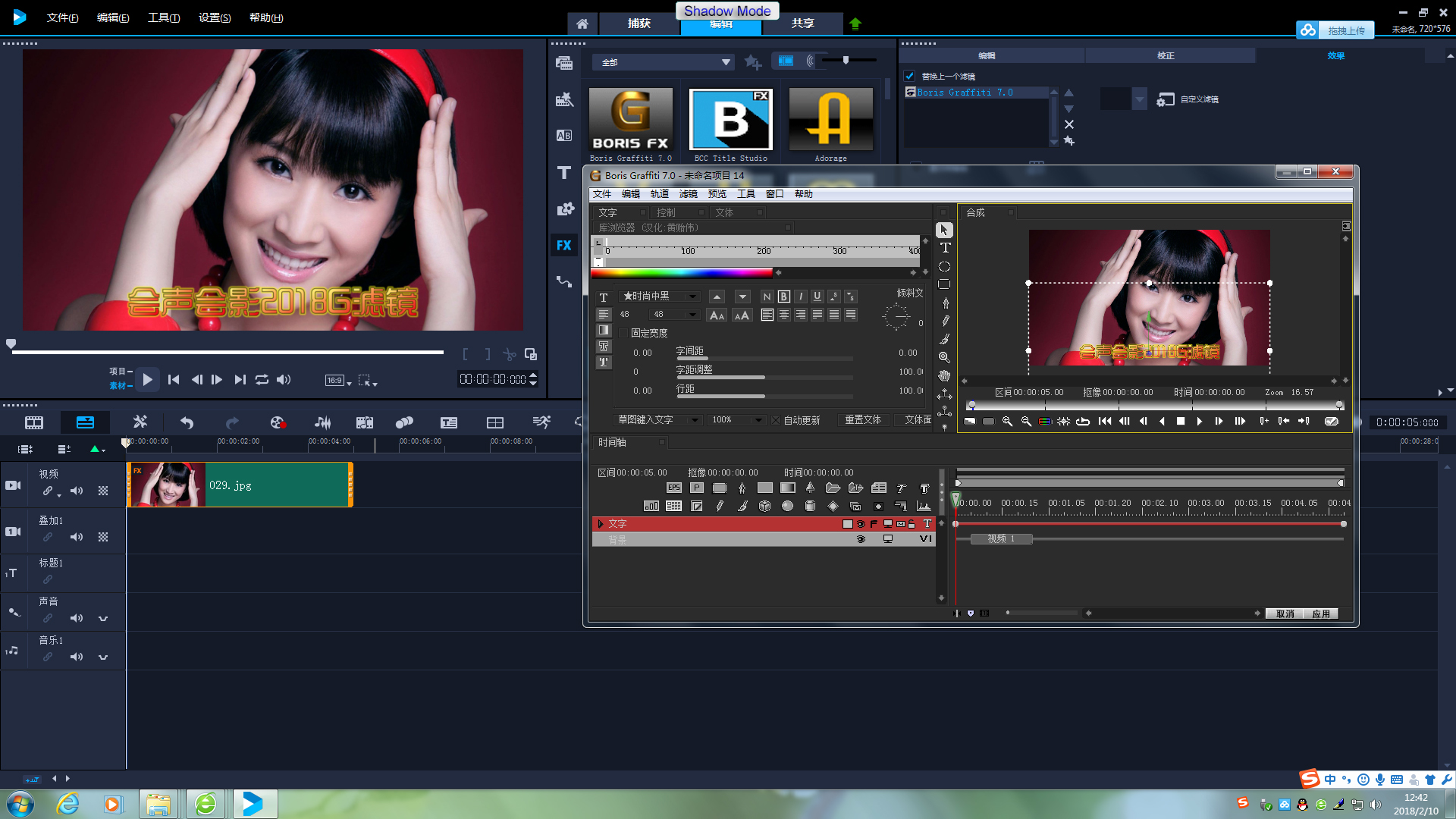The width and height of the screenshot is (1456, 819).
Task: Click the sphere shape icon in timeline toolbar
Action: pyautogui.click(x=787, y=506)
